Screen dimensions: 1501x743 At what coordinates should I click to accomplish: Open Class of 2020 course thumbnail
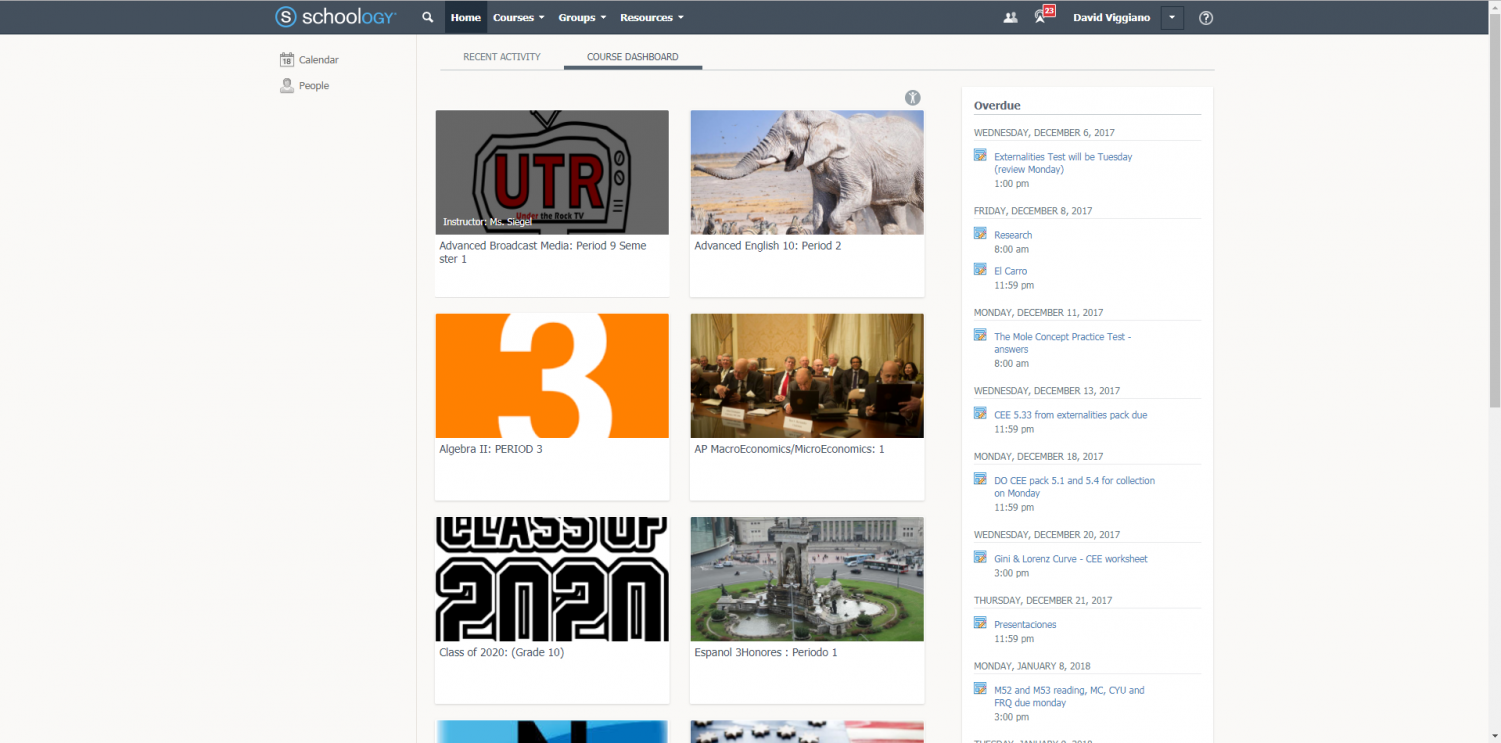(x=552, y=579)
